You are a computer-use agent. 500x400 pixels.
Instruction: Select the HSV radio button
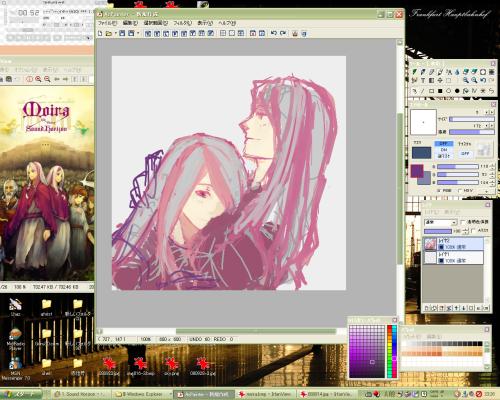pyautogui.click(x=460, y=191)
